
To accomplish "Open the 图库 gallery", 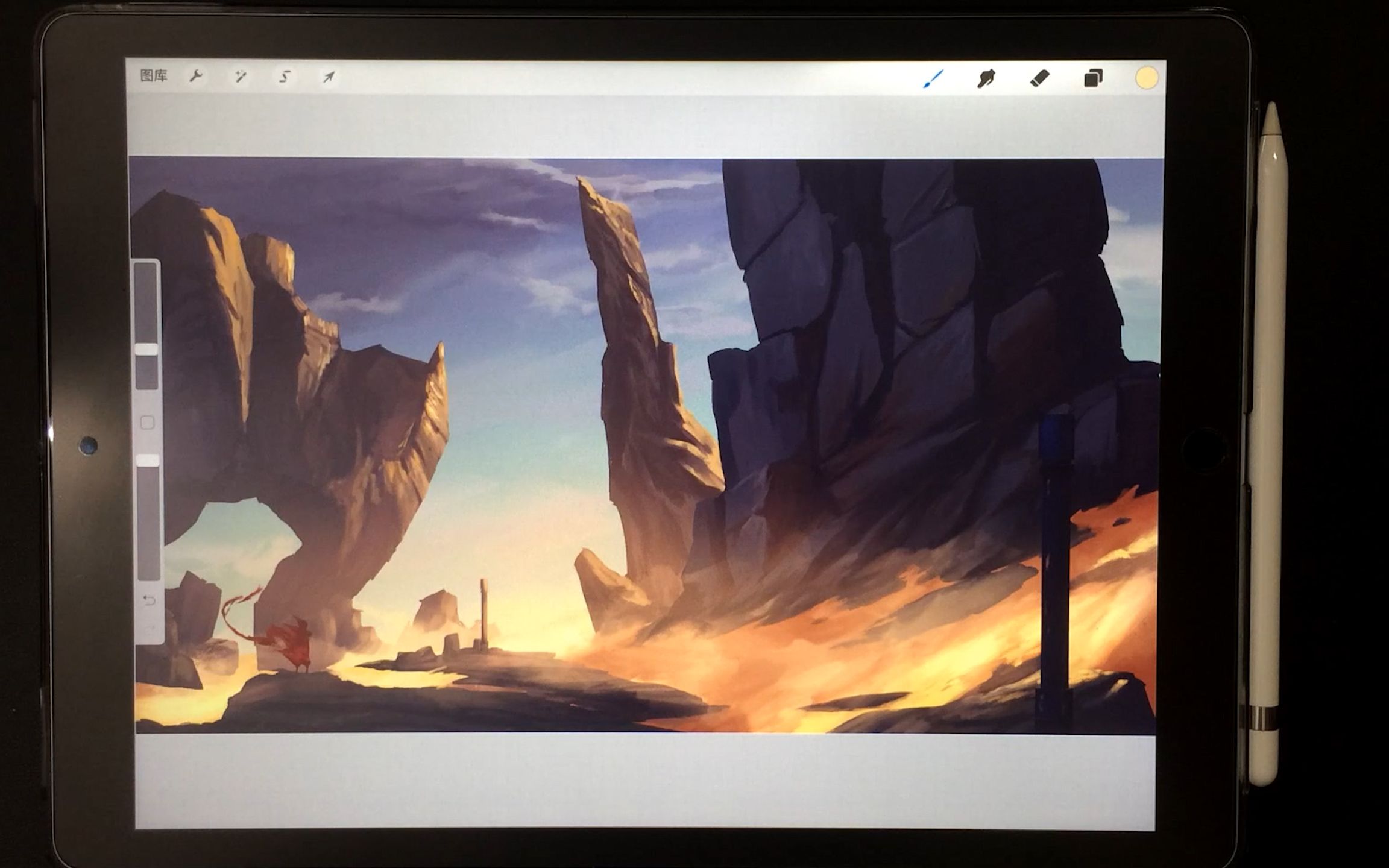I will tap(153, 76).
